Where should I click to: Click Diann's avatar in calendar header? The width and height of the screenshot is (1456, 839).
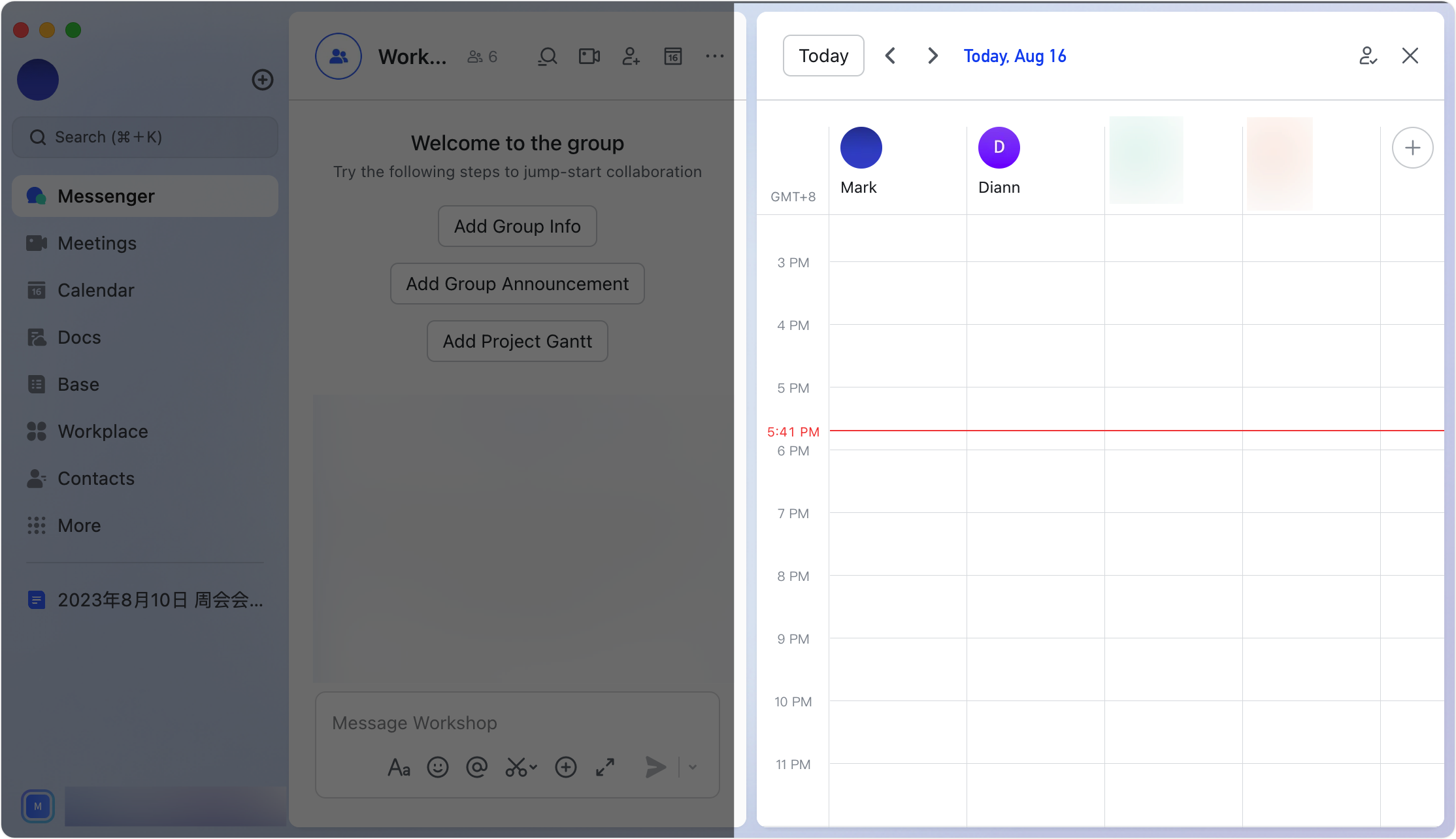[999, 148]
